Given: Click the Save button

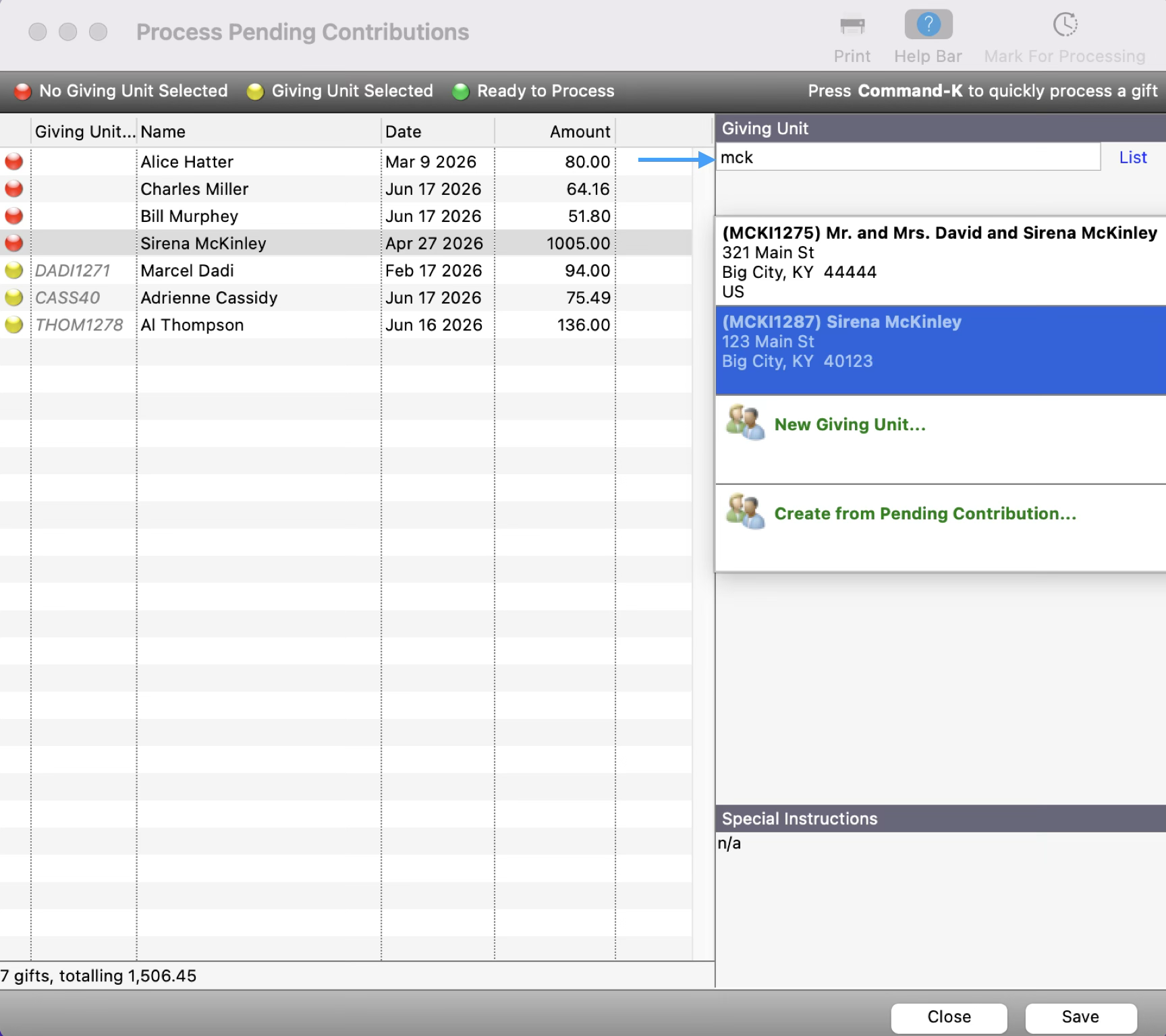Looking at the screenshot, I should pyautogui.click(x=1081, y=1017).
